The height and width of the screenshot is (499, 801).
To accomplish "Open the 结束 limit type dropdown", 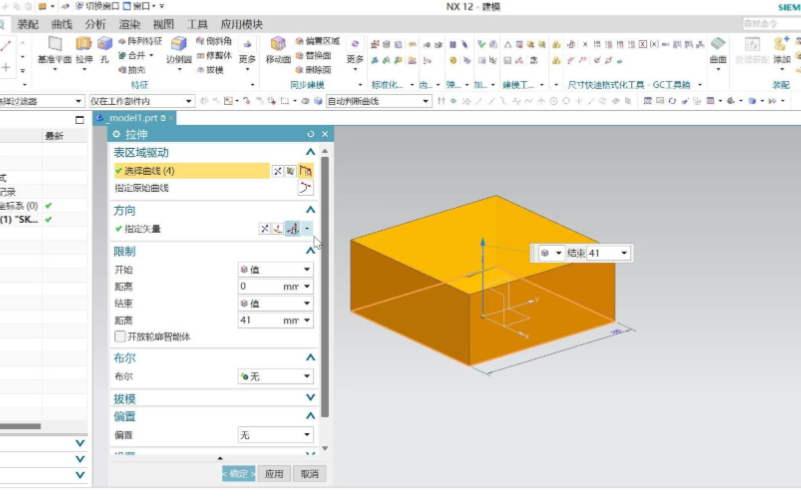I will (x=275, y=303).
